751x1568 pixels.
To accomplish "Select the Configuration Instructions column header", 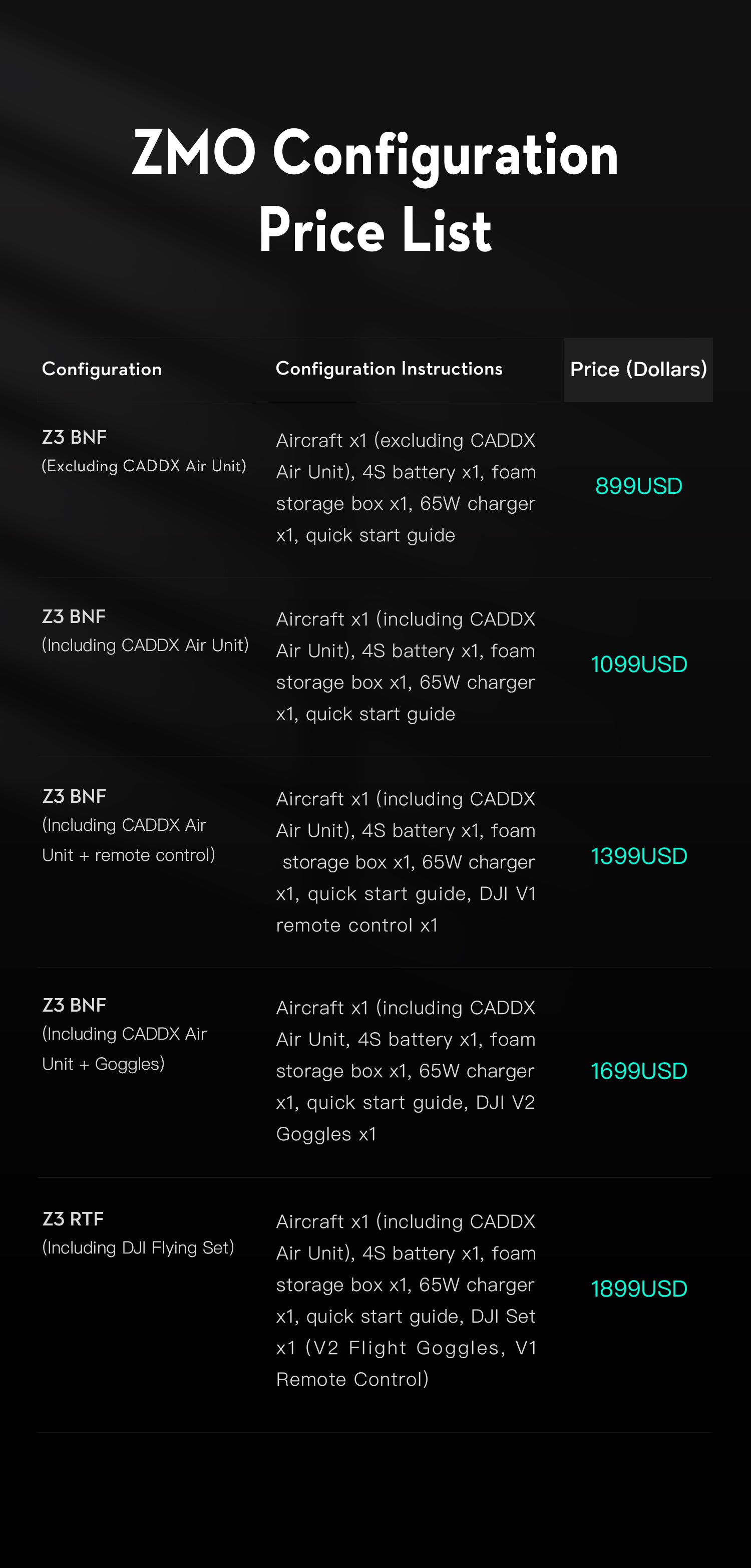I will pyautogui.click(x=389, y=368).
